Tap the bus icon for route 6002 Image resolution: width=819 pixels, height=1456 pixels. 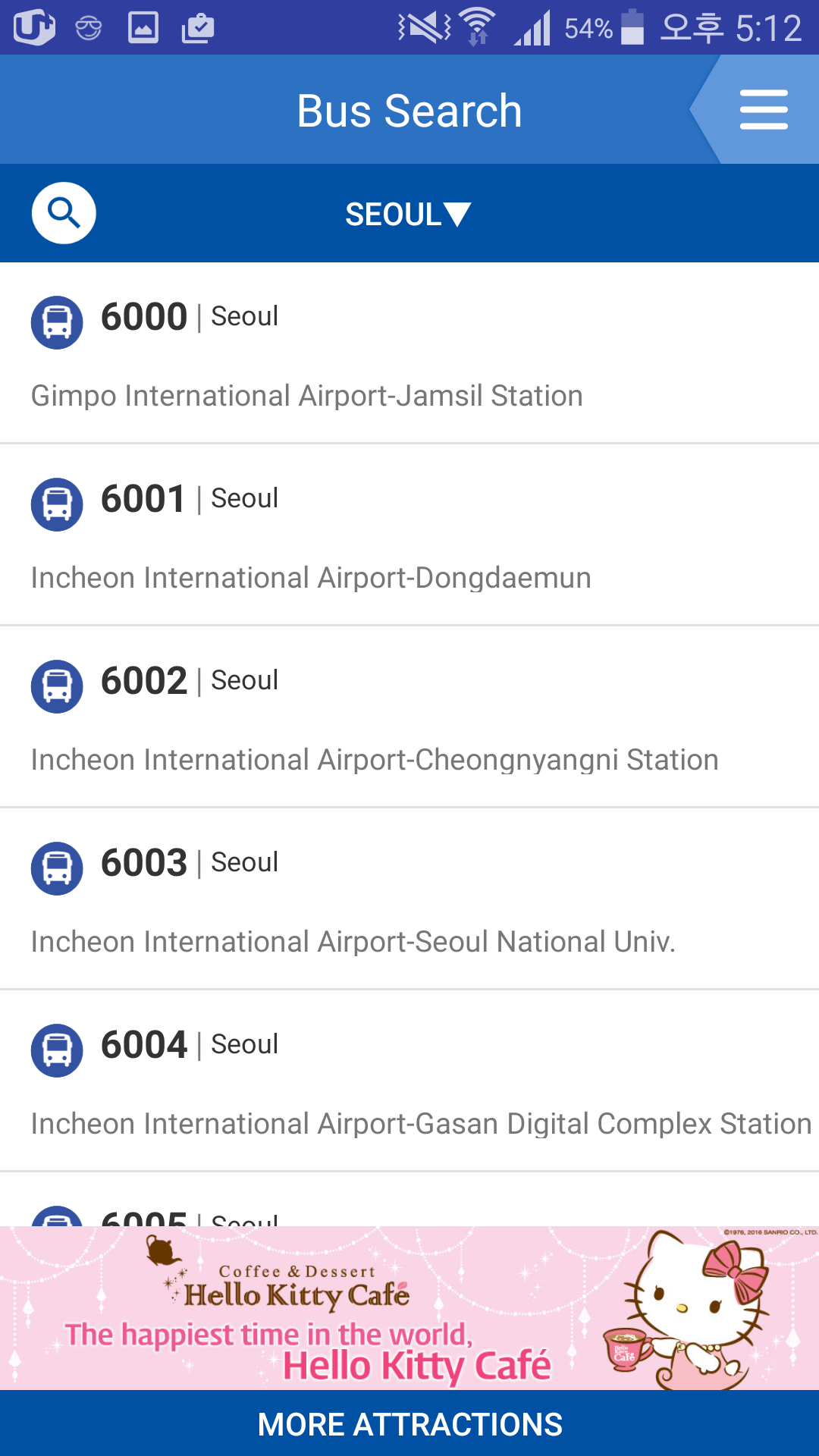pos(57,686)
